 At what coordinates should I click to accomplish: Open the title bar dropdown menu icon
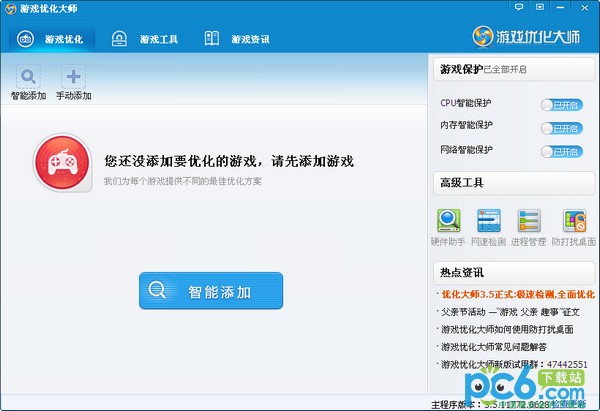pyautogui.click(x=540, y=7)
